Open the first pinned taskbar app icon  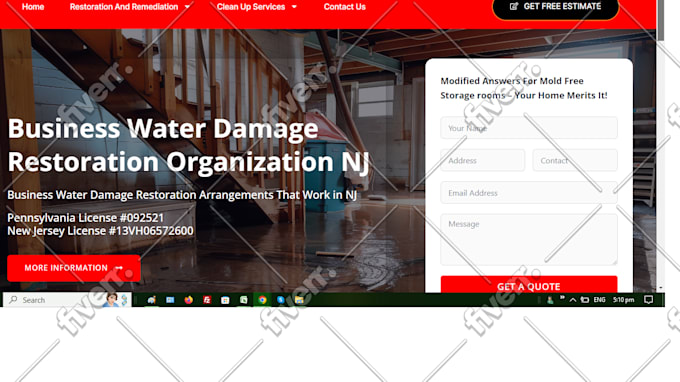(151, 300)
